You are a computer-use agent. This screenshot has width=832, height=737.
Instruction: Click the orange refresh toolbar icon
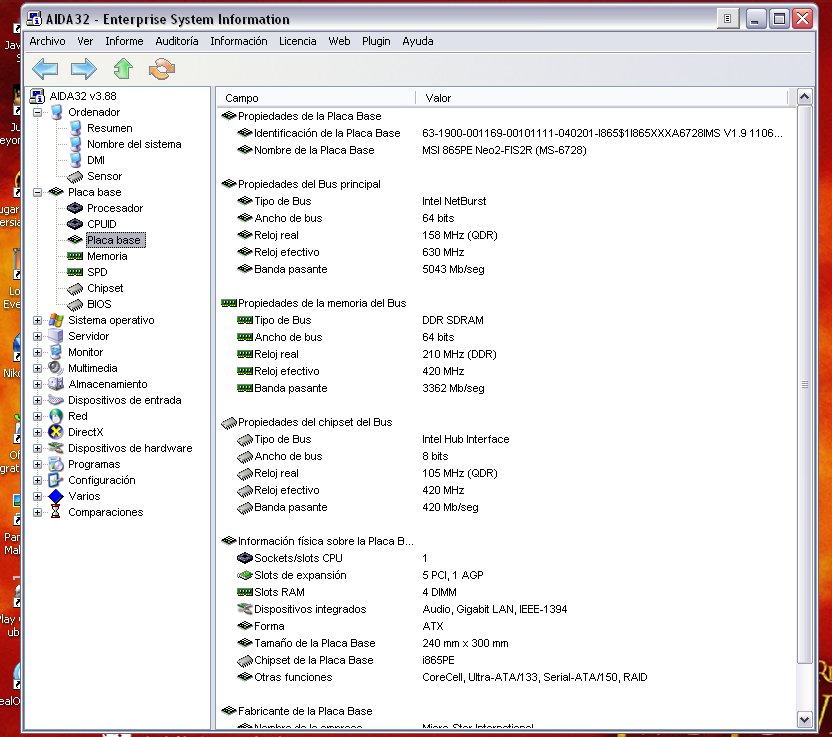point(162,69)
